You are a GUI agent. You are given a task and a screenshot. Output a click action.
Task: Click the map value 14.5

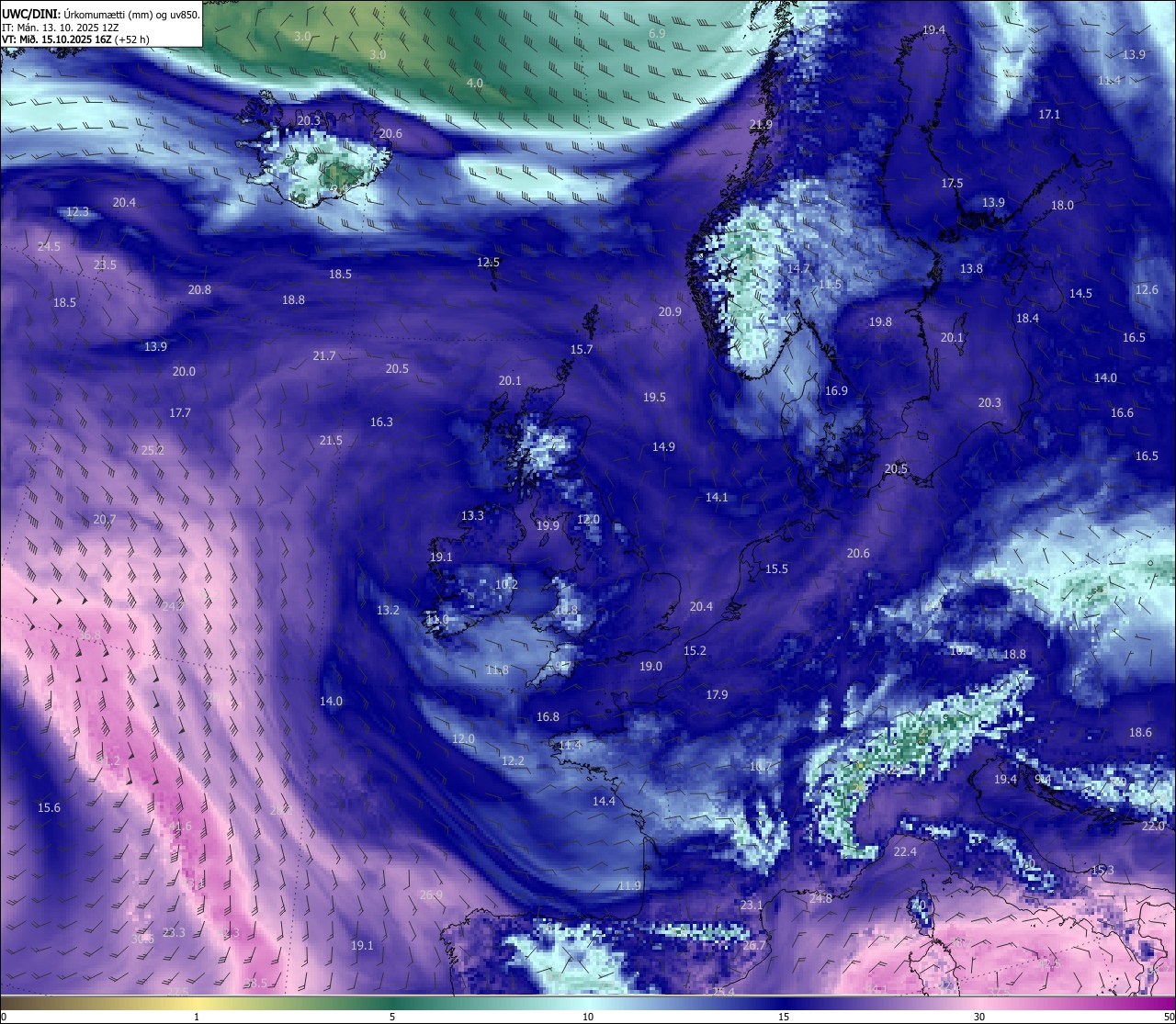(1080, 293)
